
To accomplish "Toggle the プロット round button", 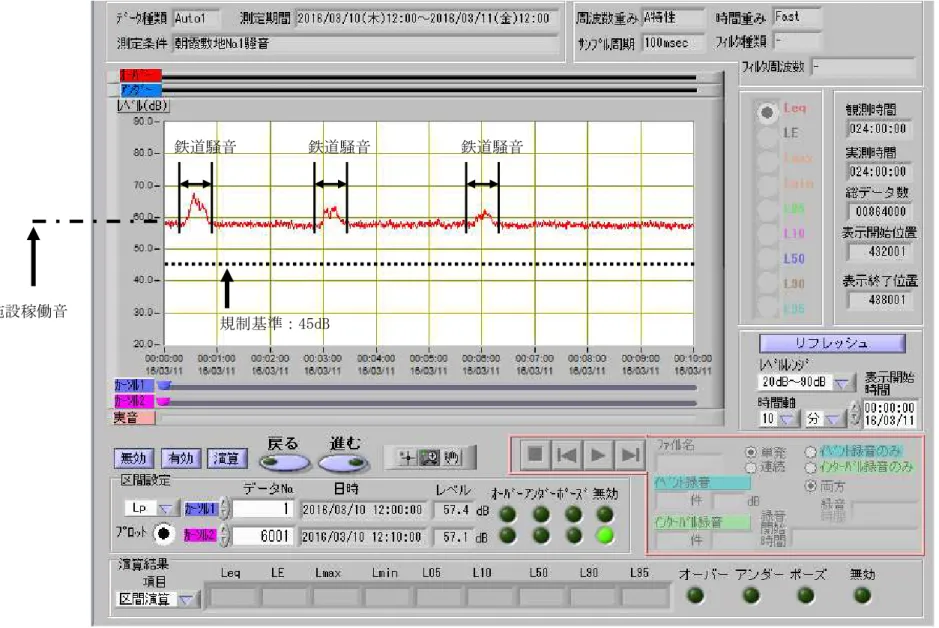I will pos(163,534).
